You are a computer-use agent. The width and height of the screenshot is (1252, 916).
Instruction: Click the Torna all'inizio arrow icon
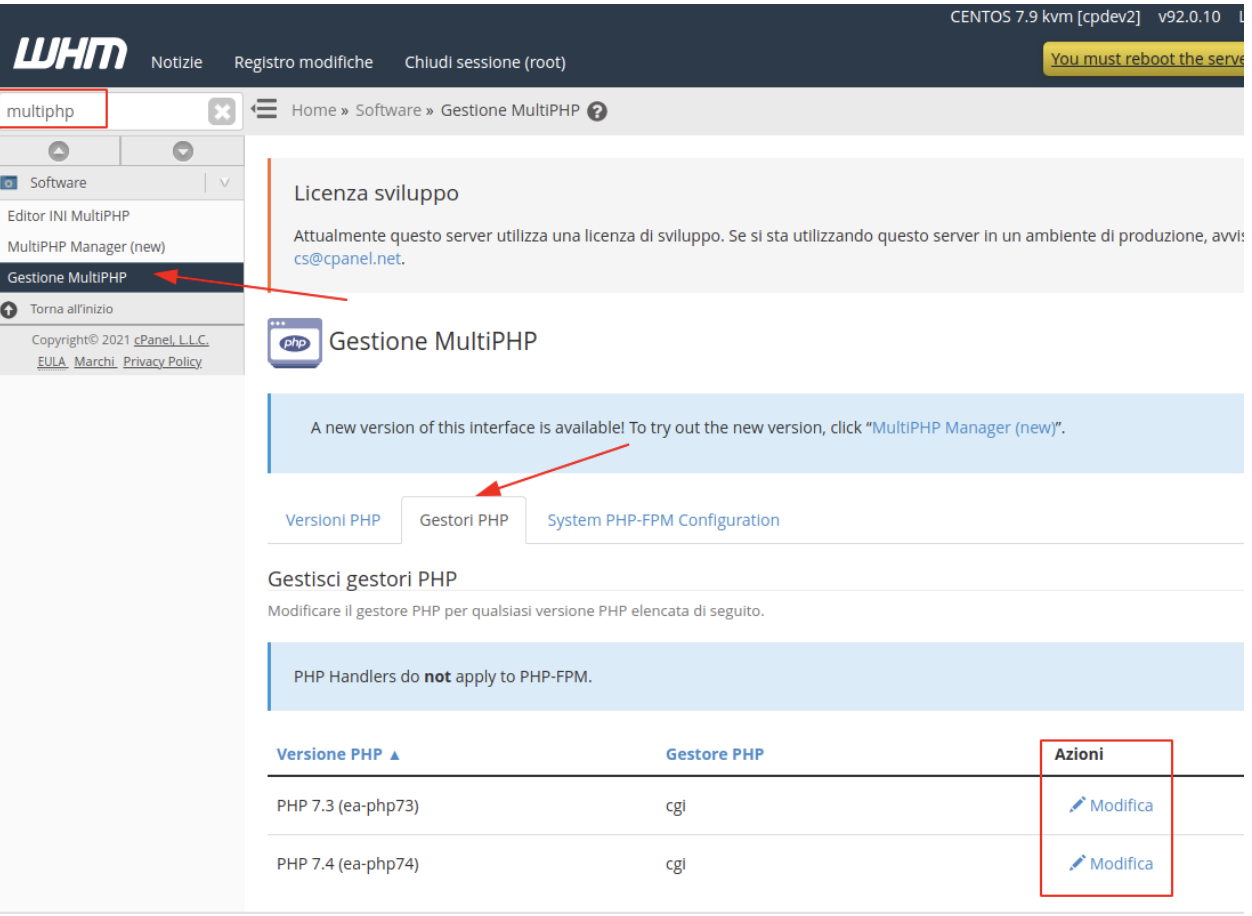click(x=9, y=309)
